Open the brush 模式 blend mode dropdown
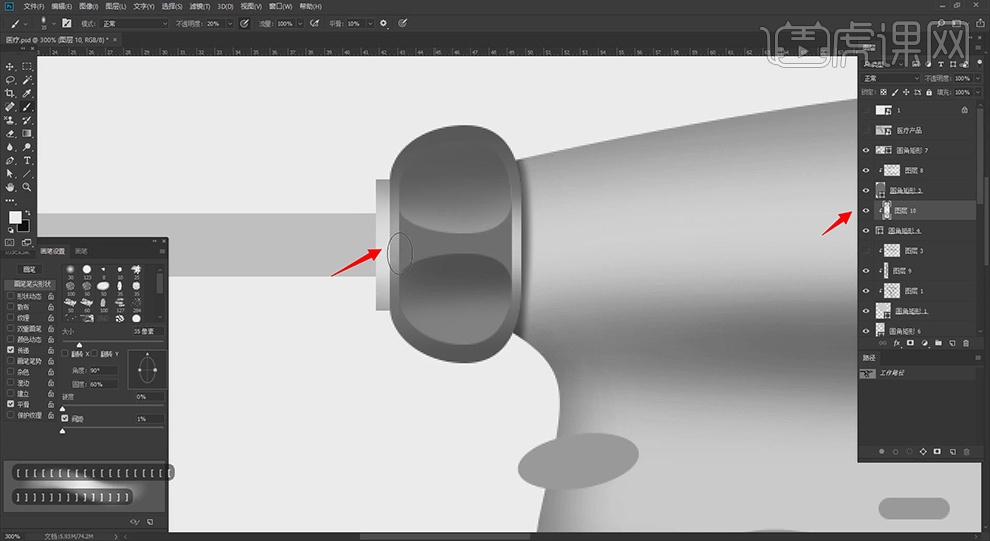 click(x=134, y=23)
